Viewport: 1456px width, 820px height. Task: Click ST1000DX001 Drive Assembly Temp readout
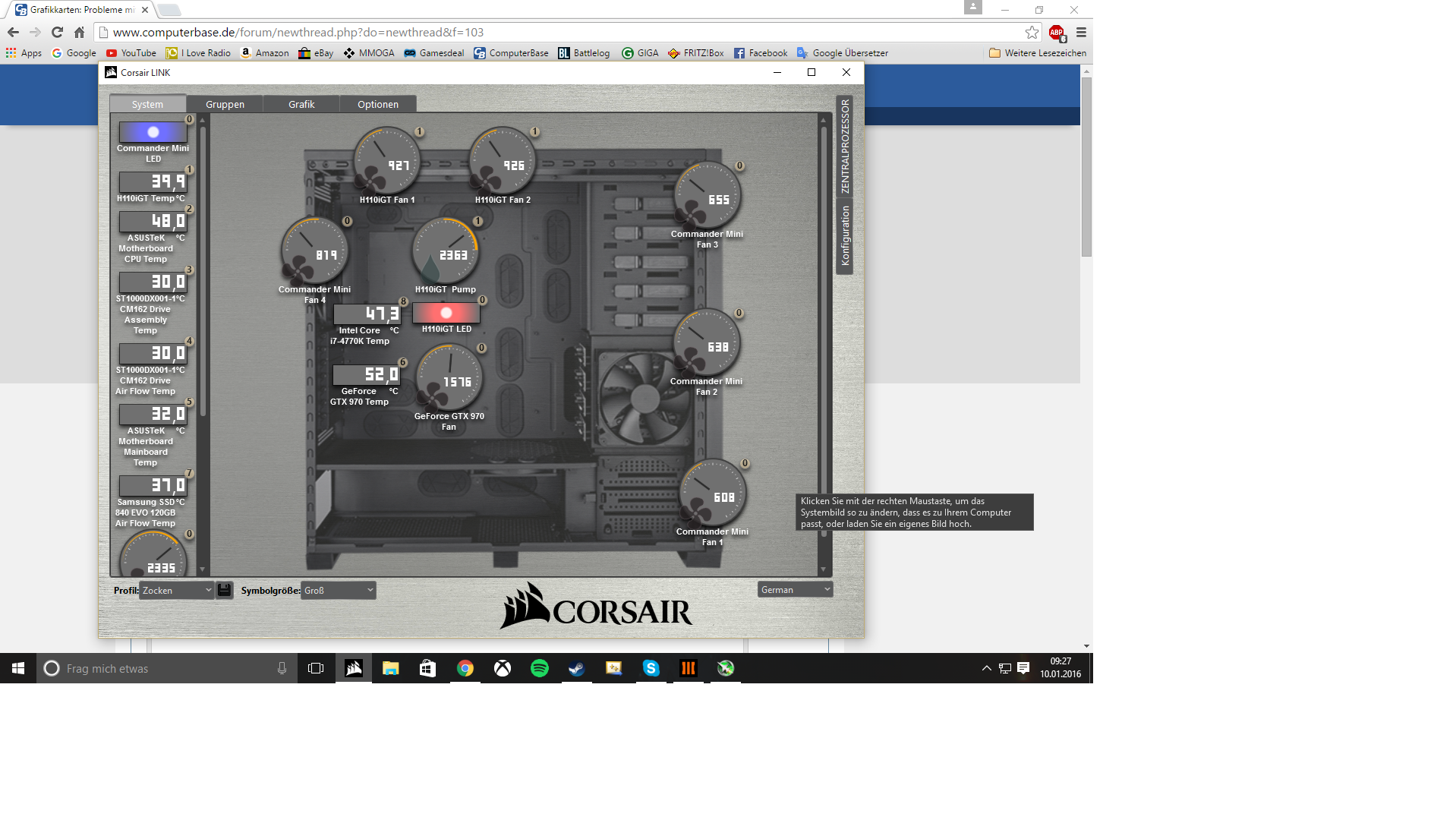153,282
